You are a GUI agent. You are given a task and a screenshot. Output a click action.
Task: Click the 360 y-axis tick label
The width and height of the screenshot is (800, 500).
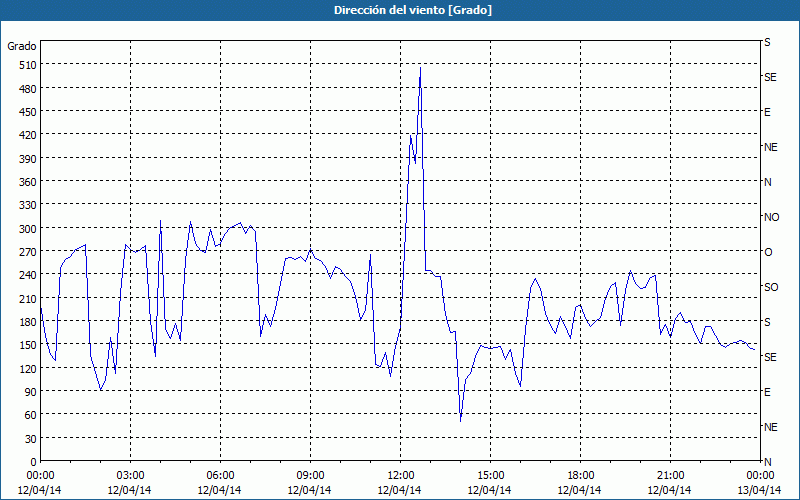(28, 182)
